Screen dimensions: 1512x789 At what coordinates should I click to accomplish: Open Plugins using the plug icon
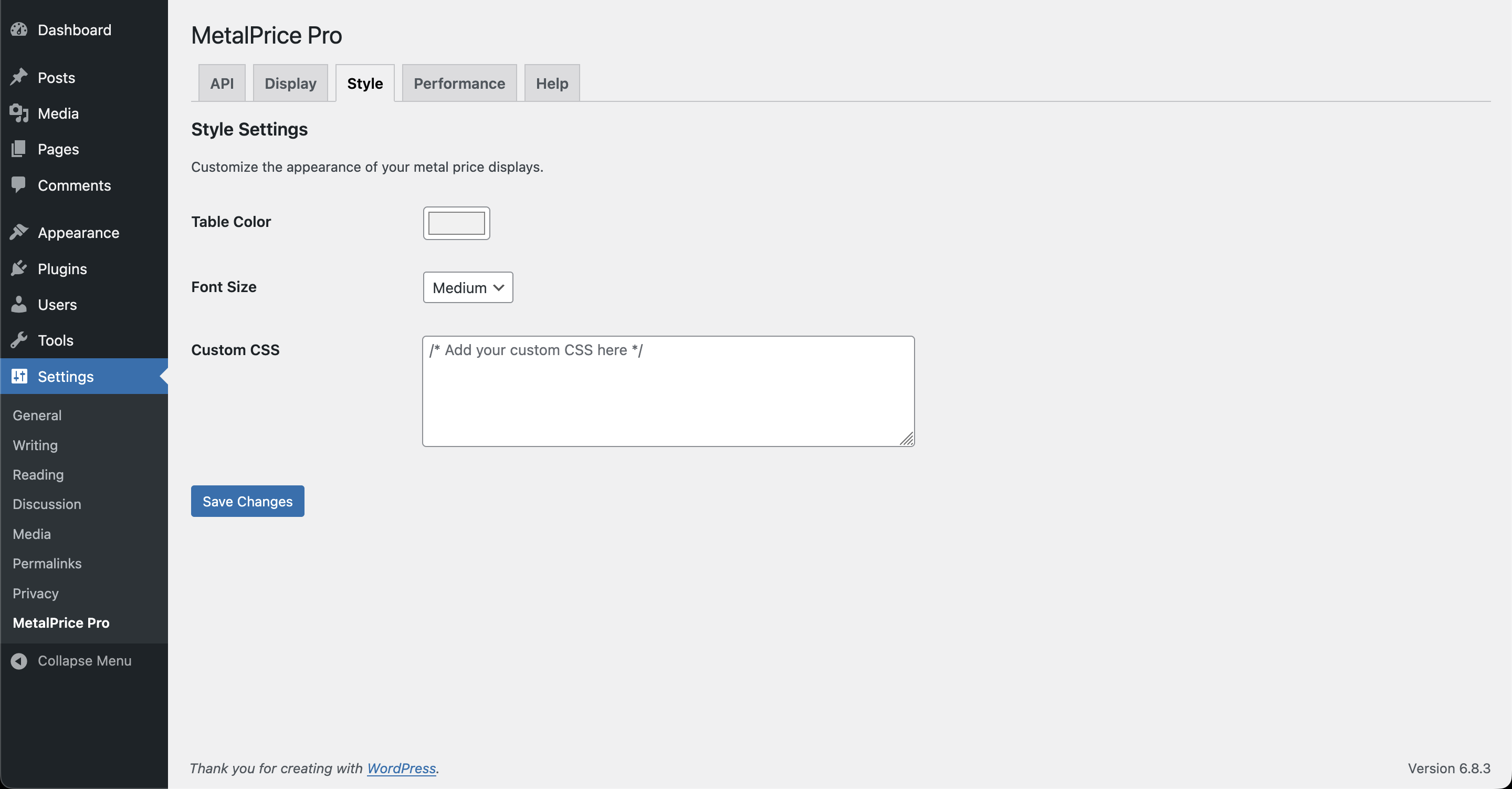point(19,268)
